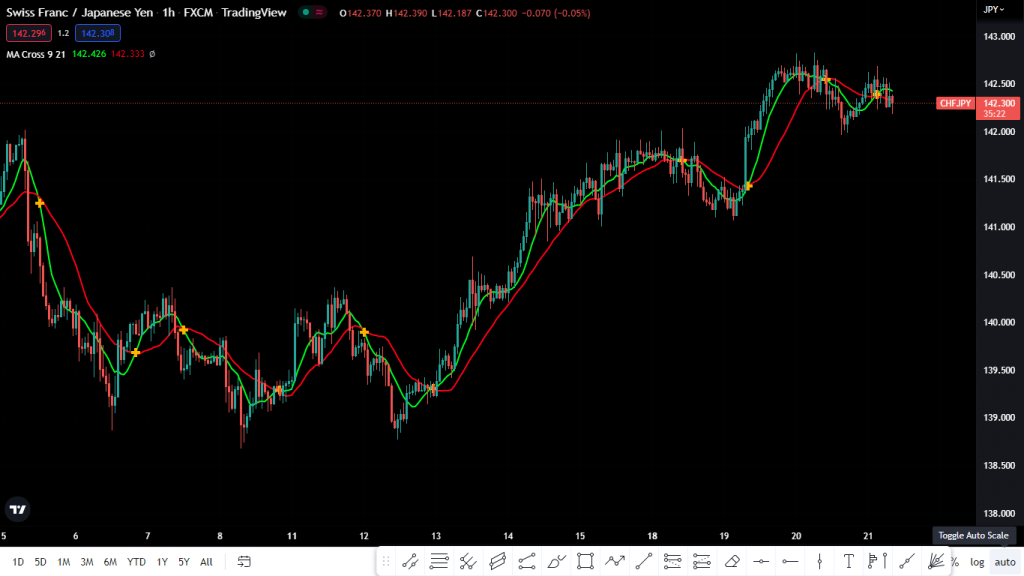Click the Swiss Franc / Japanese Yen title
The width and height of the screenshot is (1024, 576).
tap(80, 12)
